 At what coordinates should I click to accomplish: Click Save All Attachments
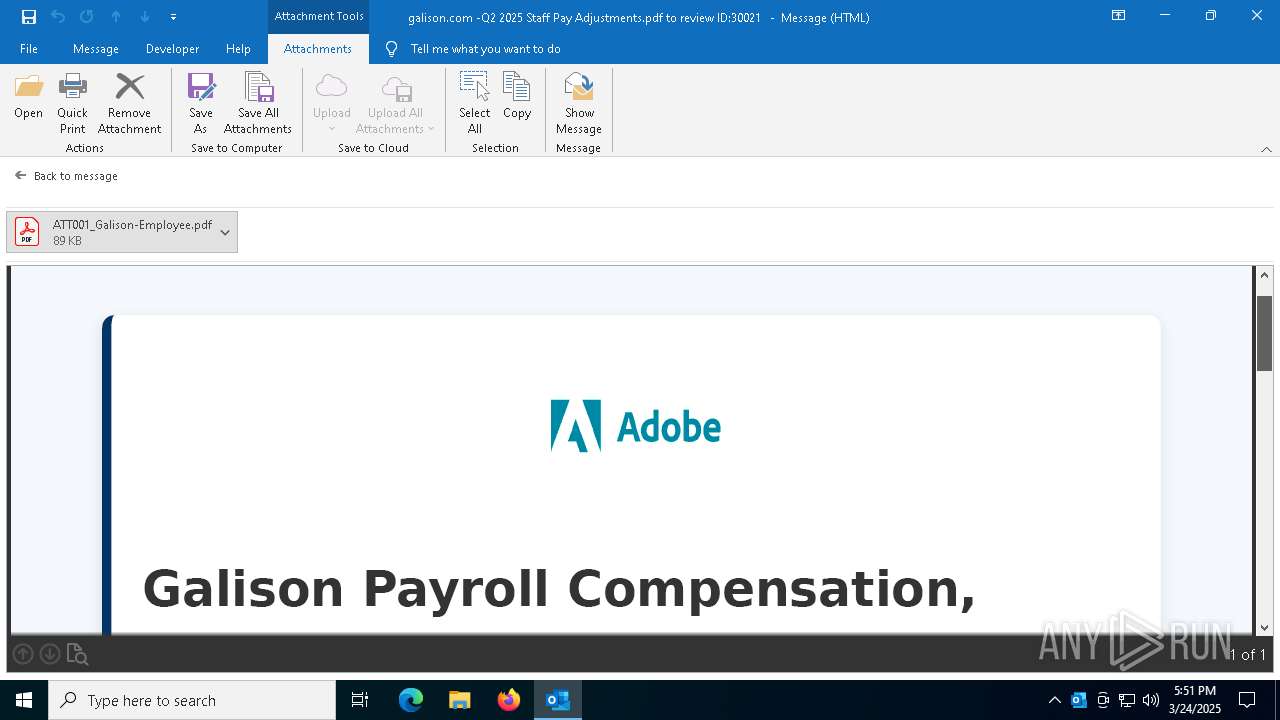(258, 104)
